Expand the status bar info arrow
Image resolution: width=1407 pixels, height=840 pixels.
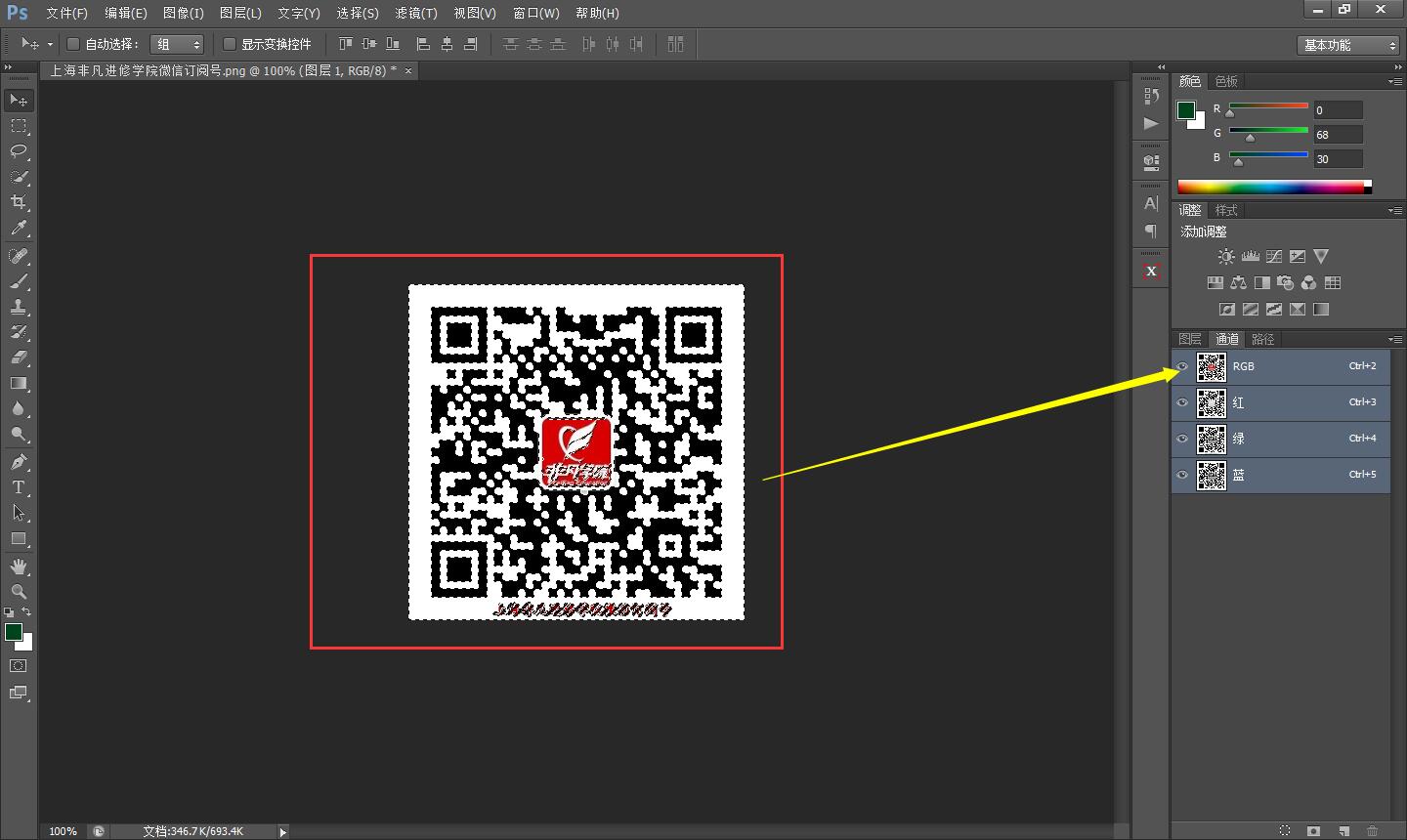pyautogui.click(x=283, y=832)
